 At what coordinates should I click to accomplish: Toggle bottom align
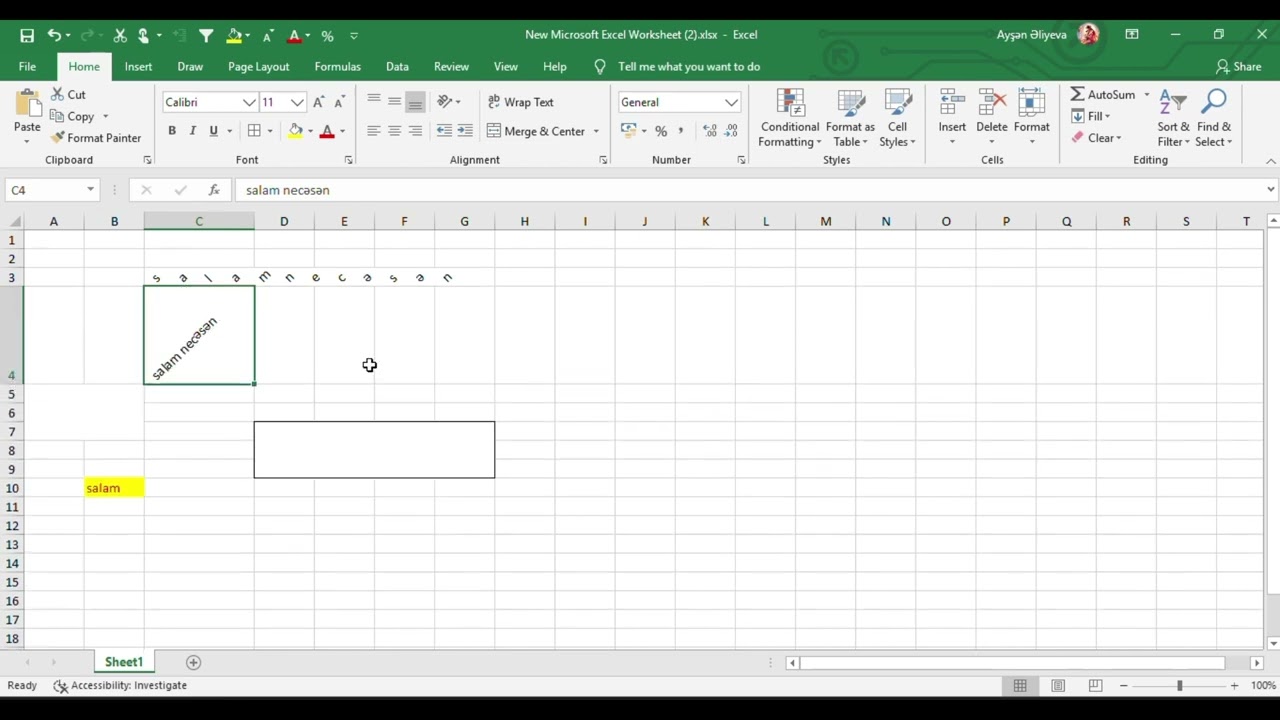(415, 101)
